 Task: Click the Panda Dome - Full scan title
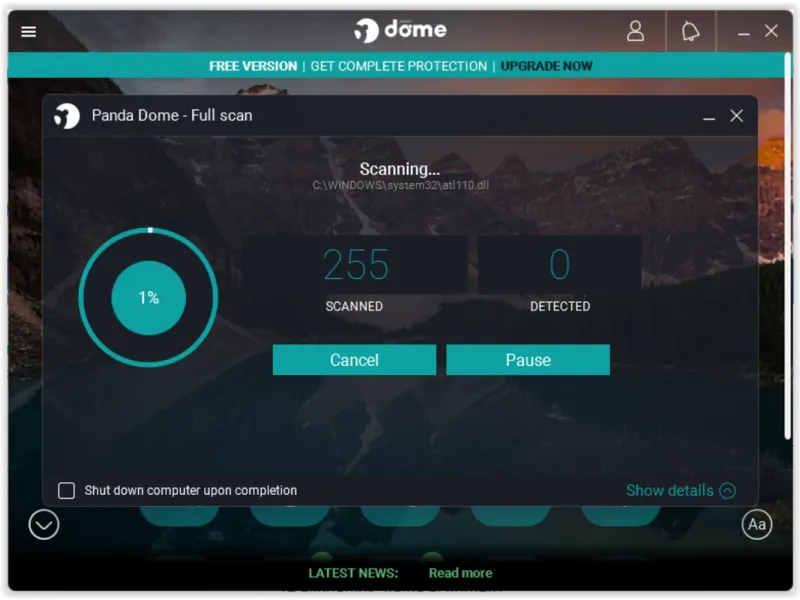172,115
